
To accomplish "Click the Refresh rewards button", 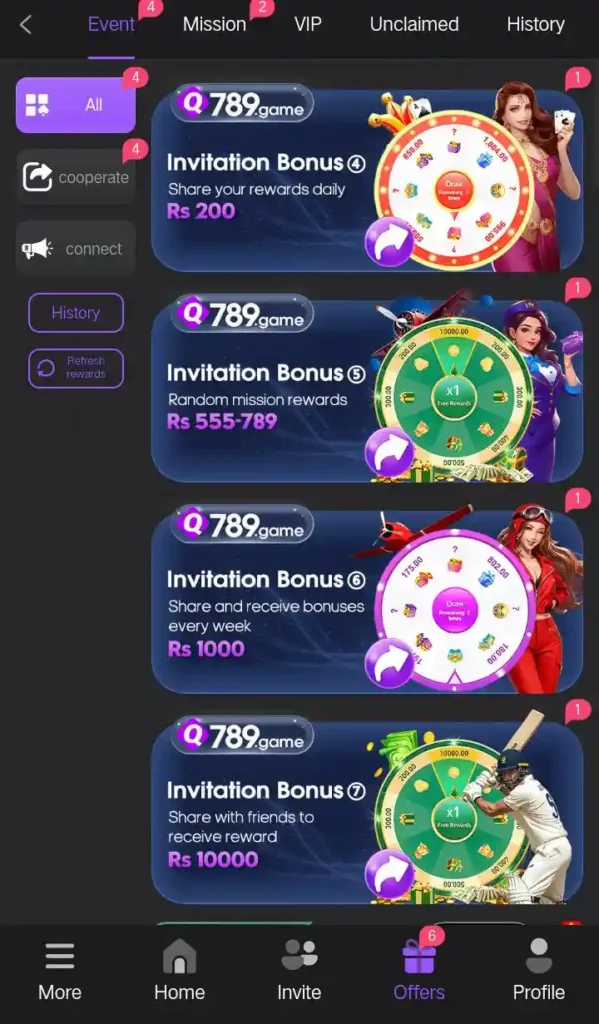I will pyautogui.click(x=76, y=368).
